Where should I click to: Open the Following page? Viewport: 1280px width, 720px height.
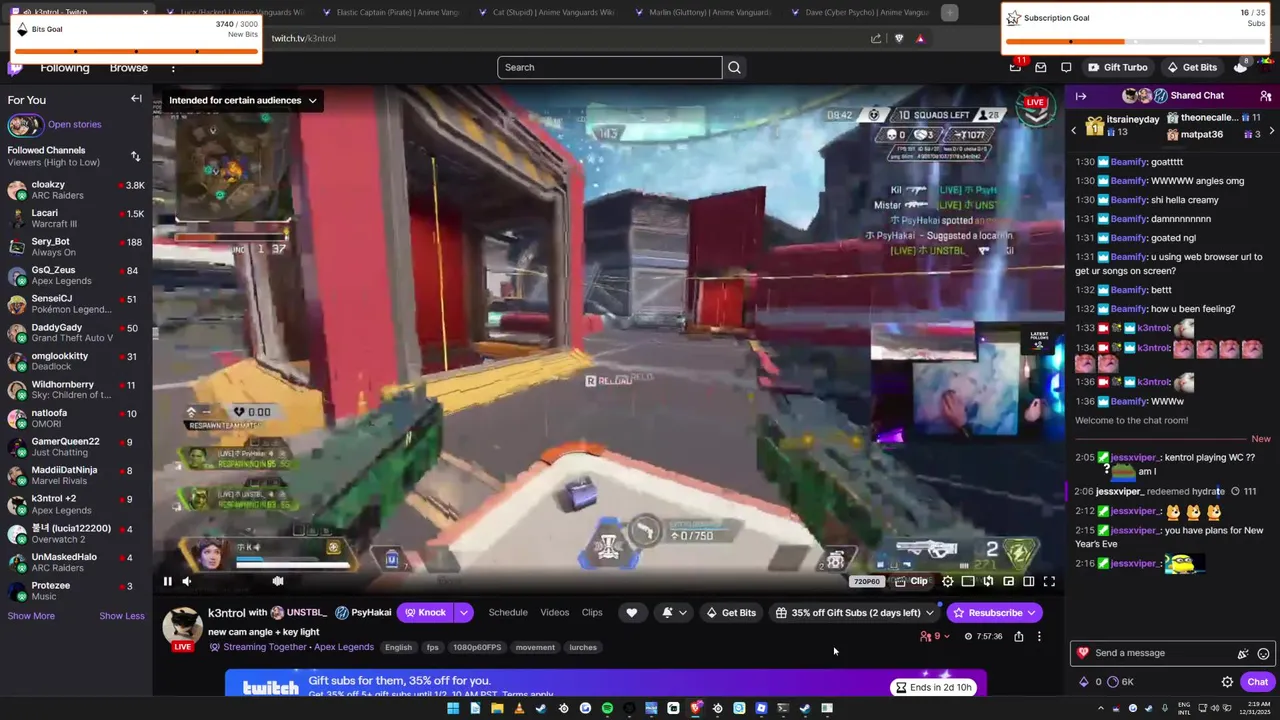65,68
